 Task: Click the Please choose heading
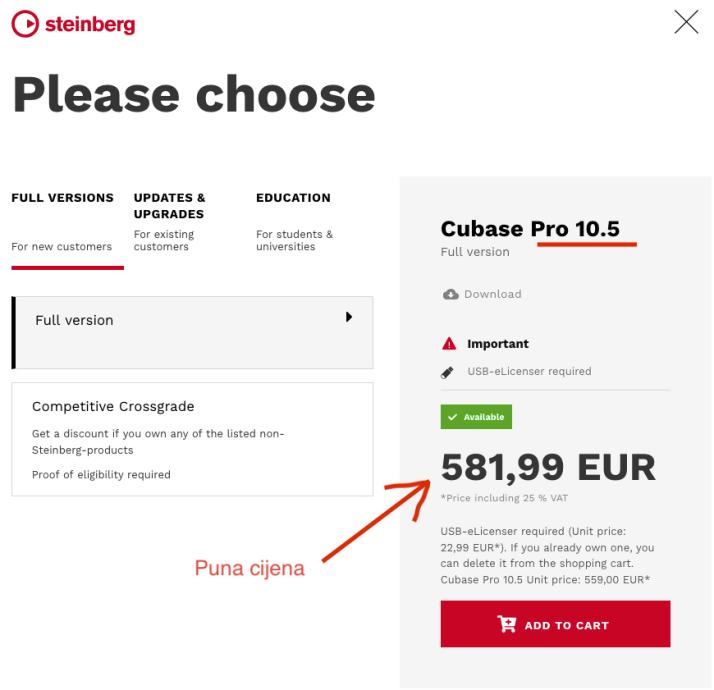193,94
